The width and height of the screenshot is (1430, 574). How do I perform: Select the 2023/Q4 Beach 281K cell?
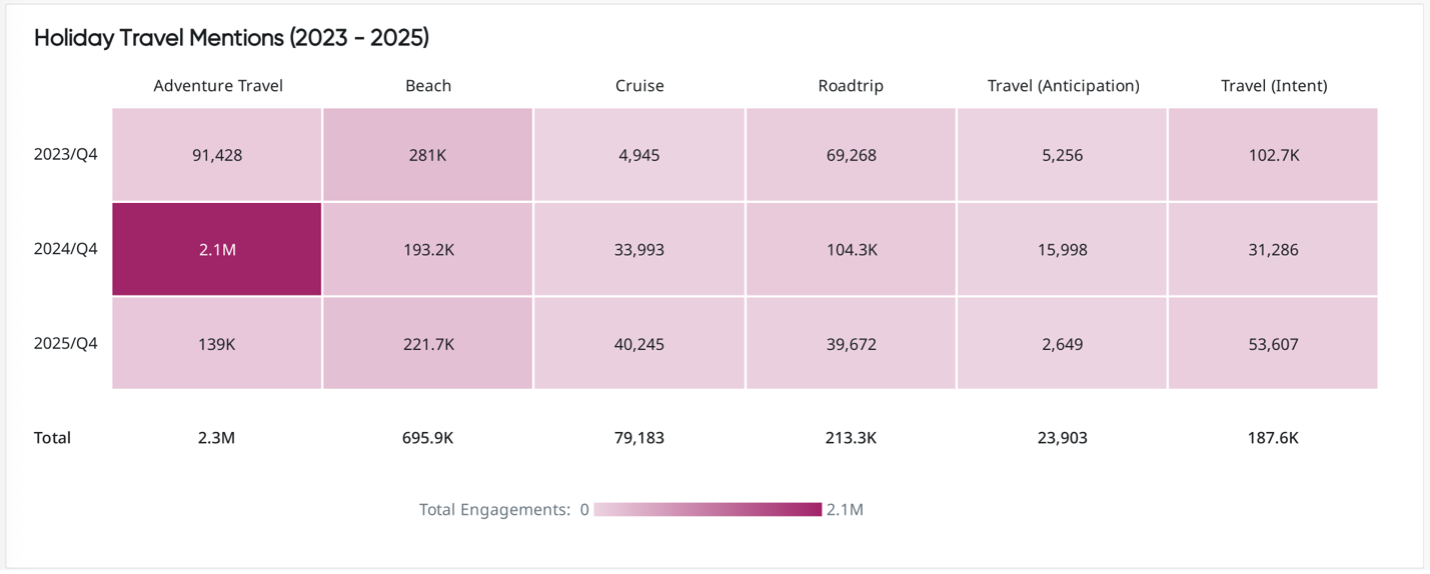coord(428,155)
